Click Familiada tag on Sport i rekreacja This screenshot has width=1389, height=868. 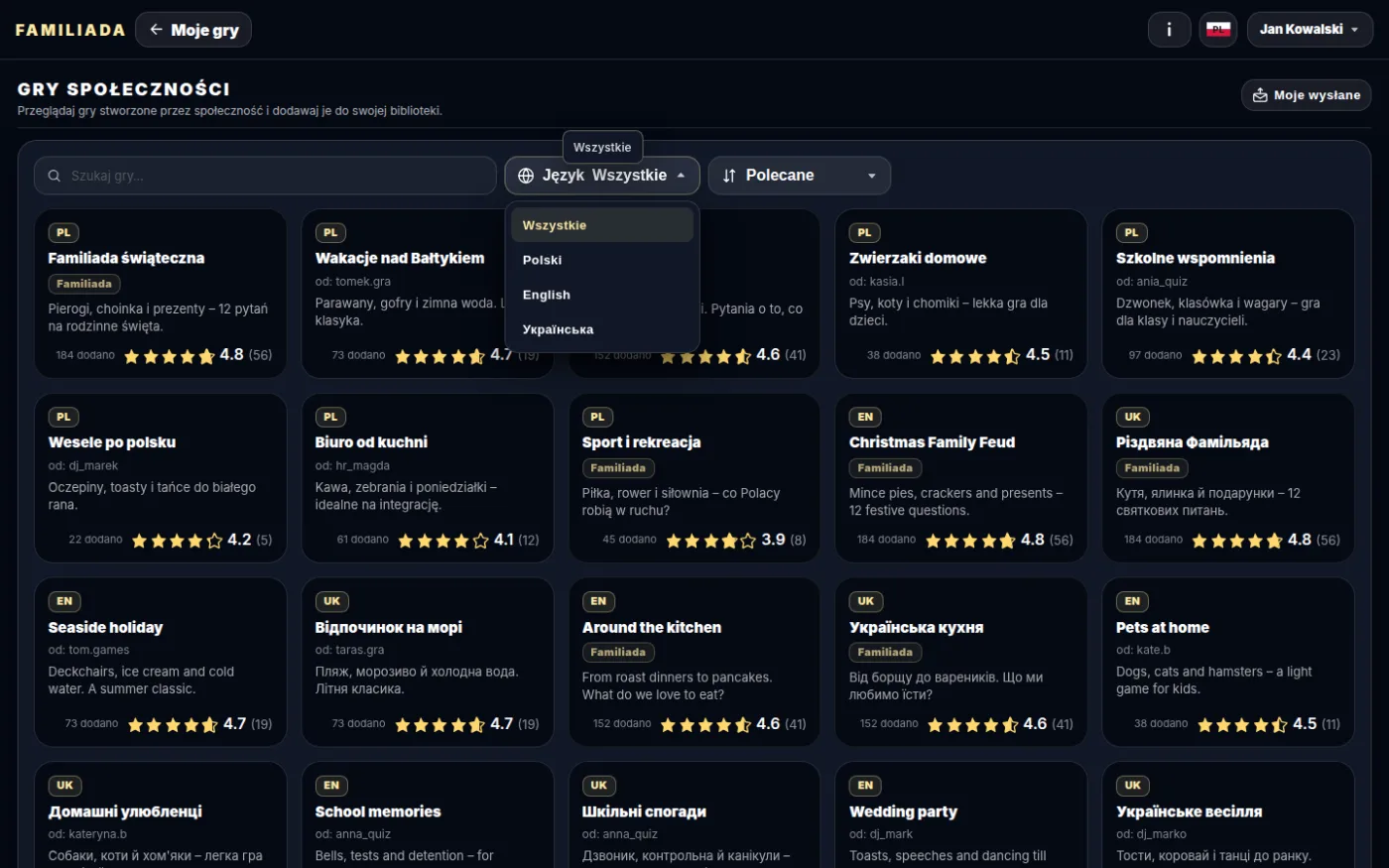point(617,468)
